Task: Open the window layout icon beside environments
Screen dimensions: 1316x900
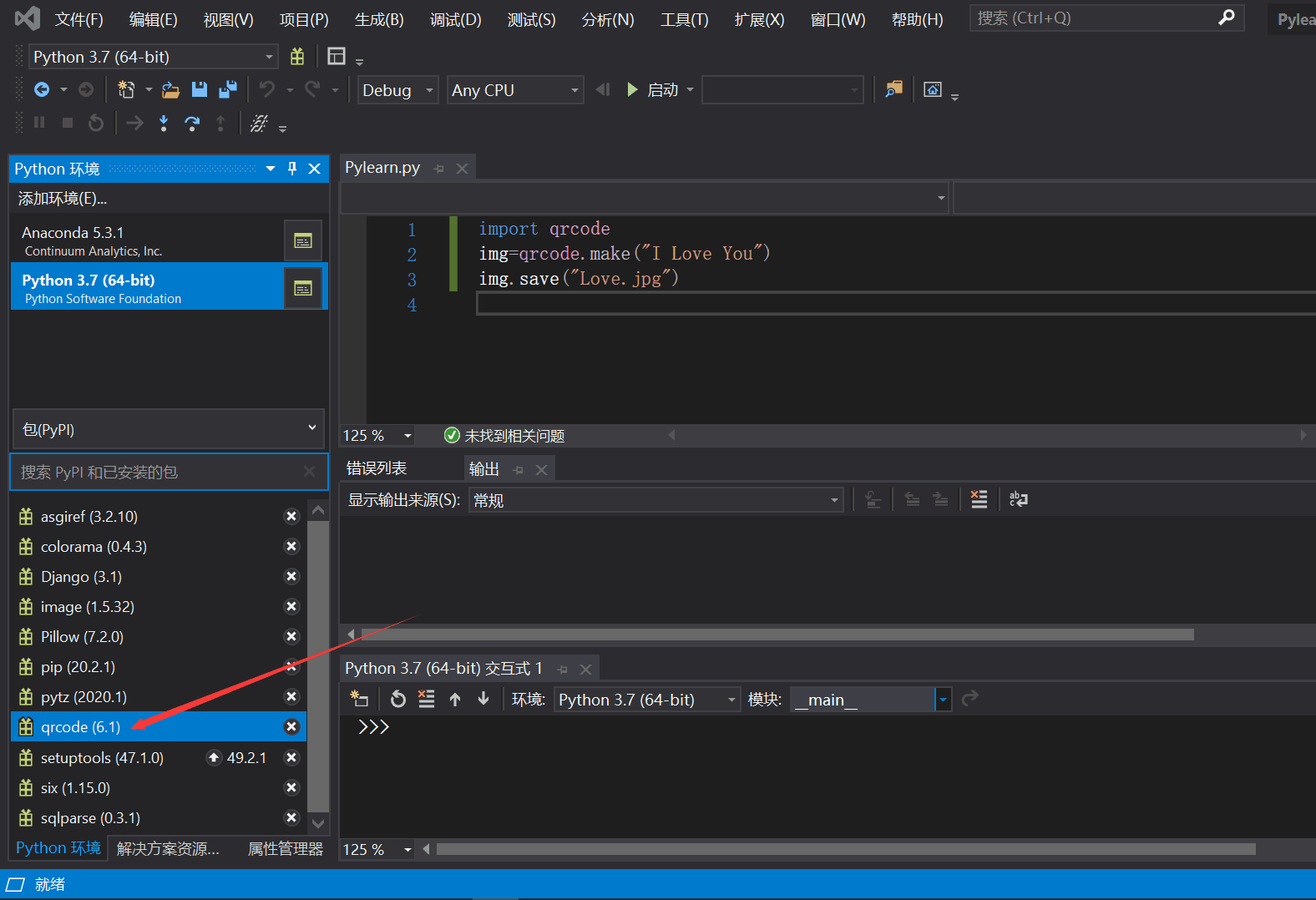Action: (337, 56)
